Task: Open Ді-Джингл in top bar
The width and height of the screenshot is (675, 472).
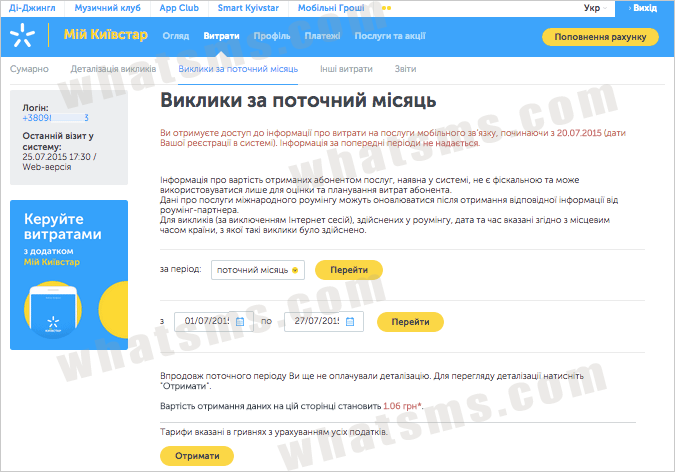Action: pyautogui.click(x=32, y=8)
